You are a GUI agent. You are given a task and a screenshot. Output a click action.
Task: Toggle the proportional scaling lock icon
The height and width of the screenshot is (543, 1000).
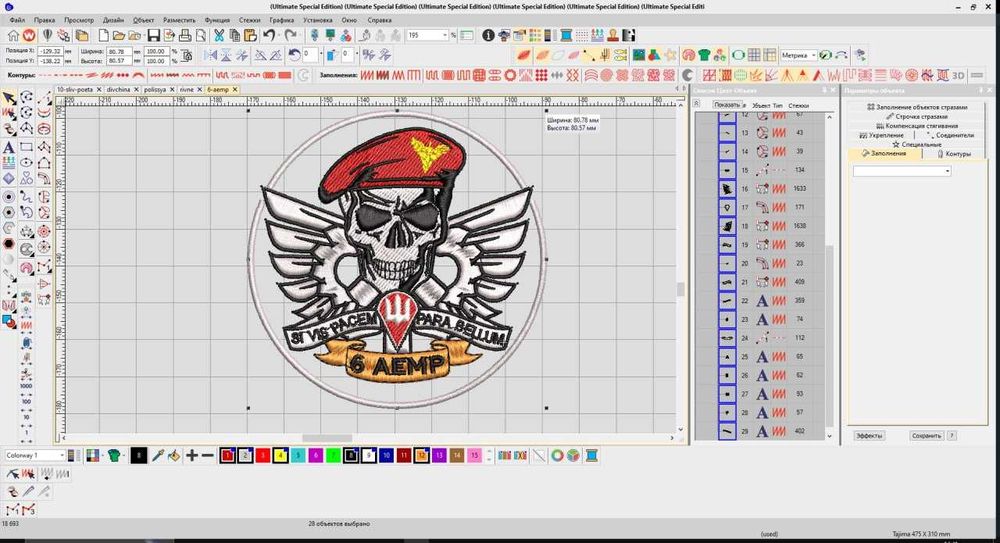(189, 55)
